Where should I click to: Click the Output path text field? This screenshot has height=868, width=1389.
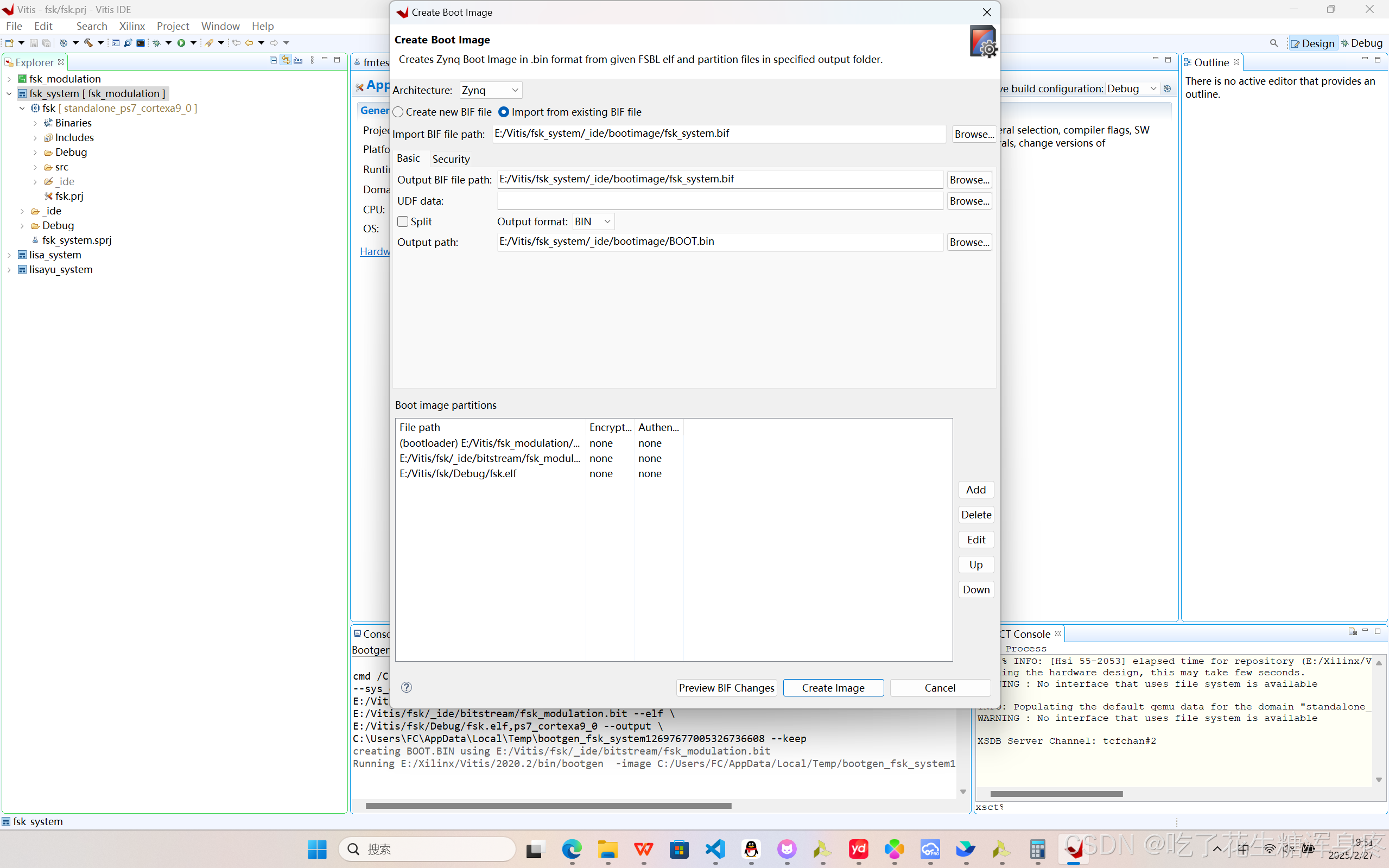tap(720, 242)
